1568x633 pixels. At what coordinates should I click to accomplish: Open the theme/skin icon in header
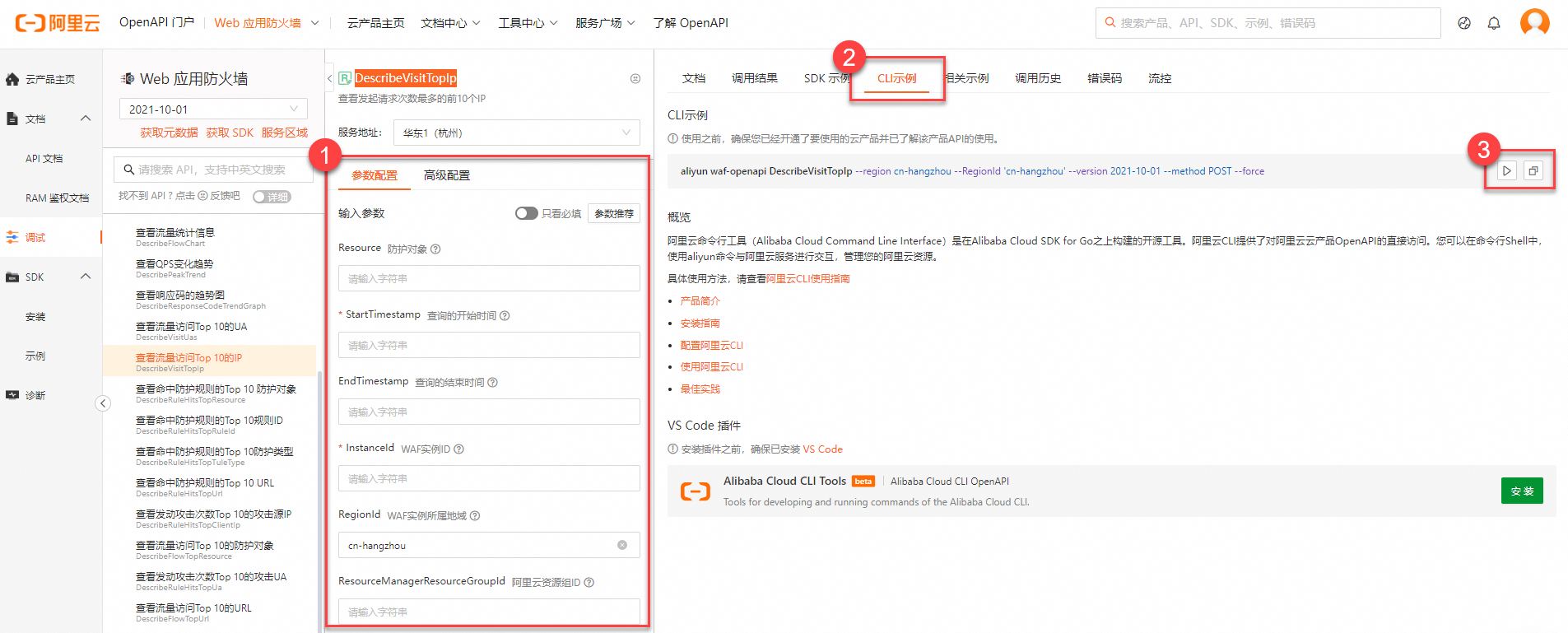(x=1464, y=23)
